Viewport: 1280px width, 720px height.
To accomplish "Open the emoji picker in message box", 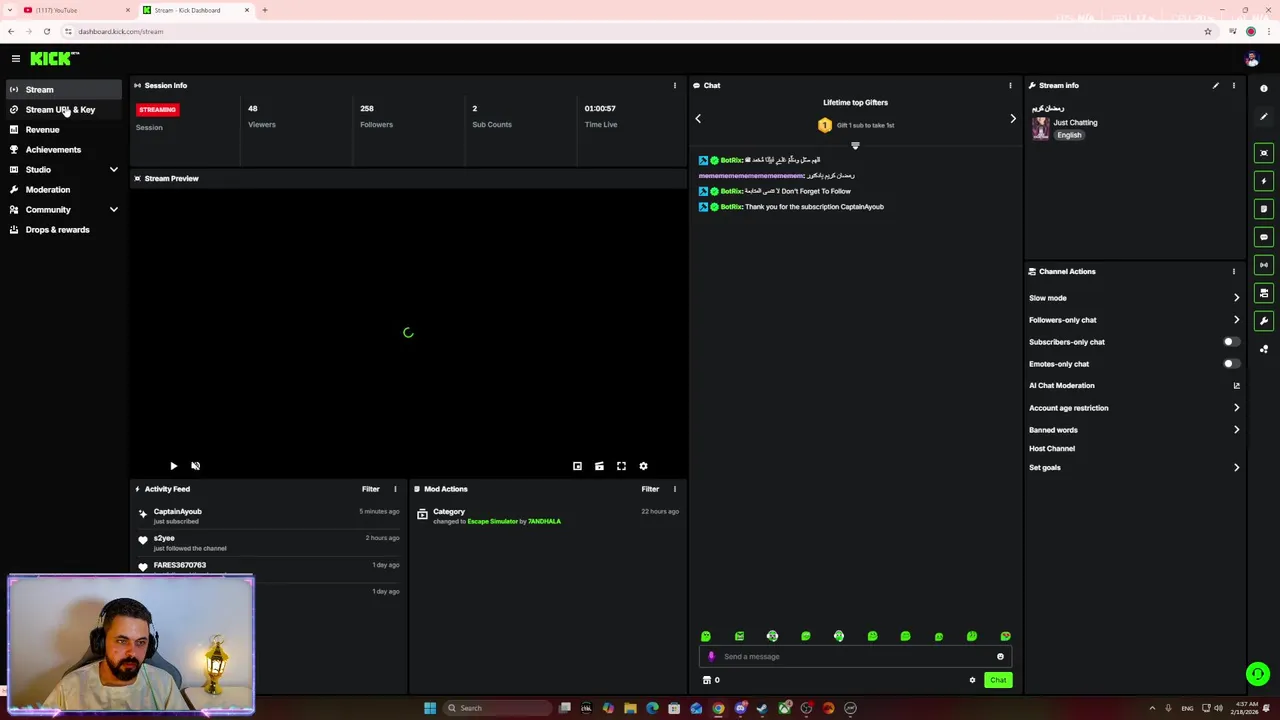I will pos(1000,657).
